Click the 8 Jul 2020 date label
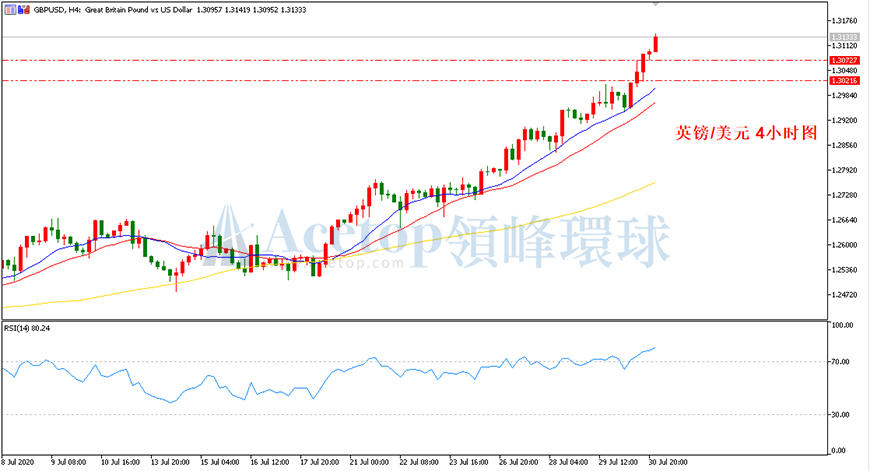 point(18,462)
